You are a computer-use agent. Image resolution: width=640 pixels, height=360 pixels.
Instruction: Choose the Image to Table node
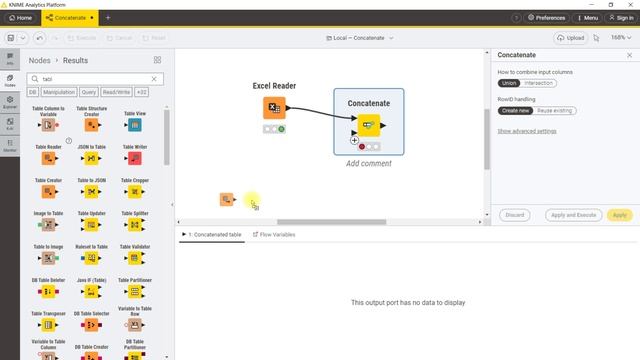pos(48,224)
